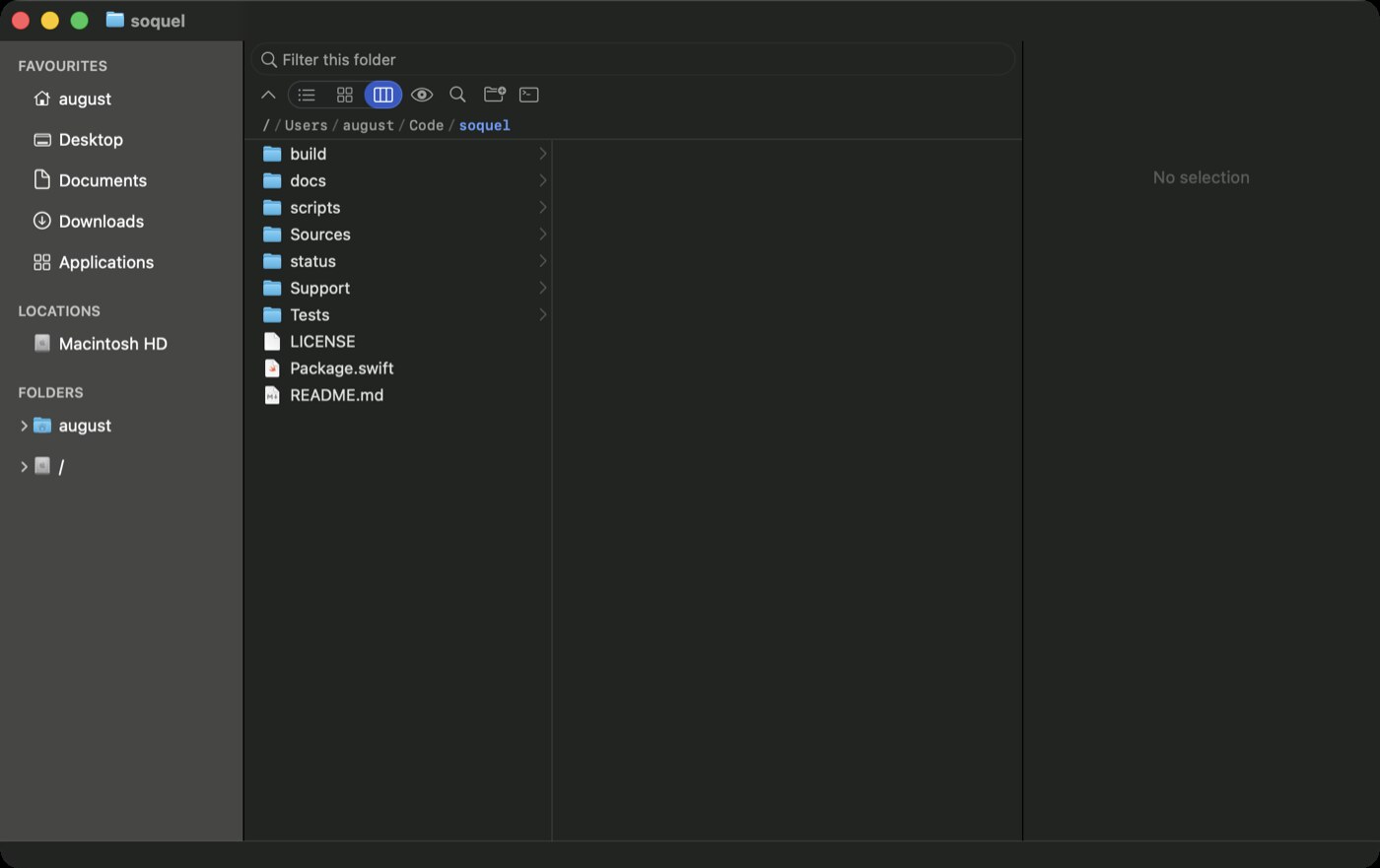Click the home icon beside august

click(x=41, y=99)
